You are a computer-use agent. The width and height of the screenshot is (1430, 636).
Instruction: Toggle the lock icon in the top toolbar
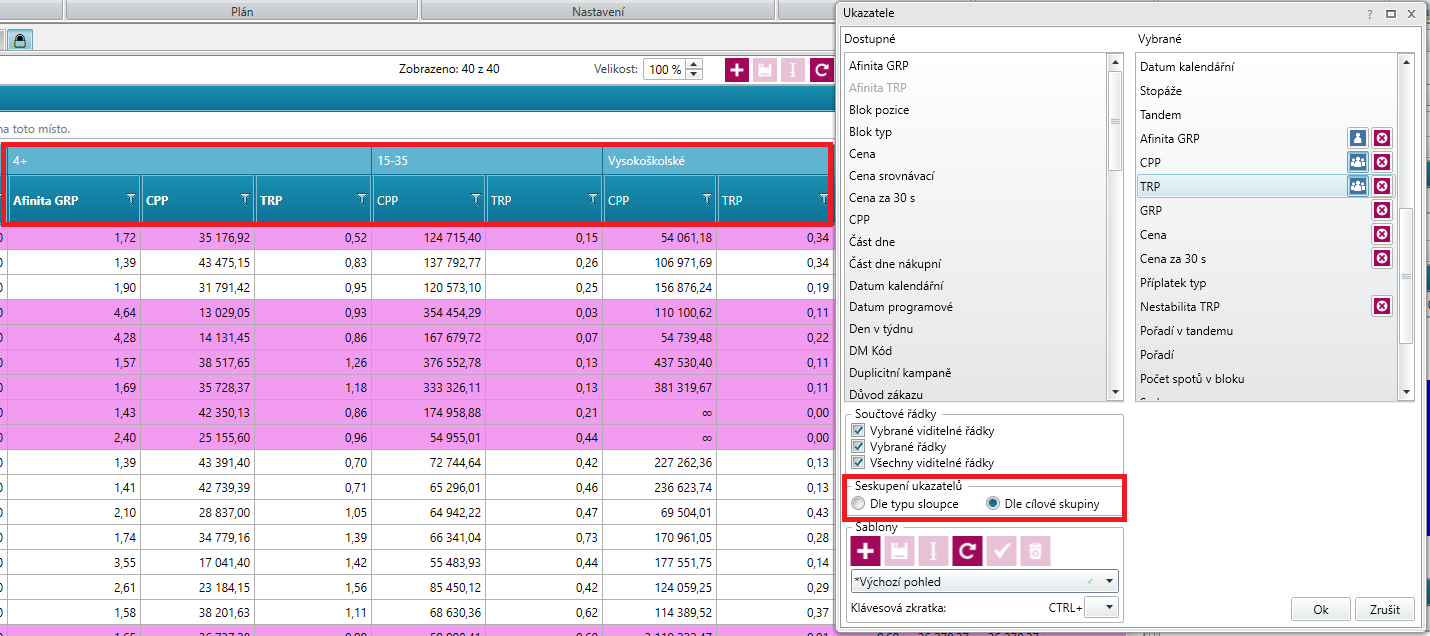tap(21, 40)
